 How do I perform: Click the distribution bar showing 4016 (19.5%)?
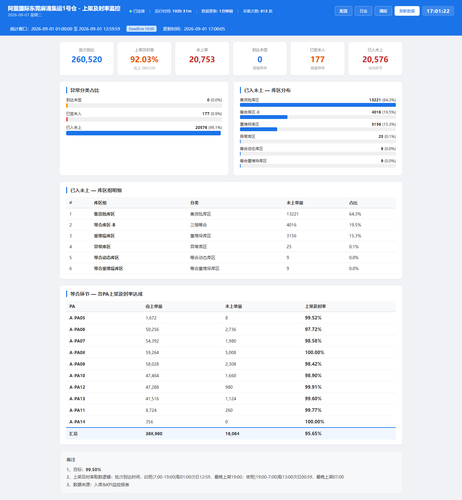(264, 117)
